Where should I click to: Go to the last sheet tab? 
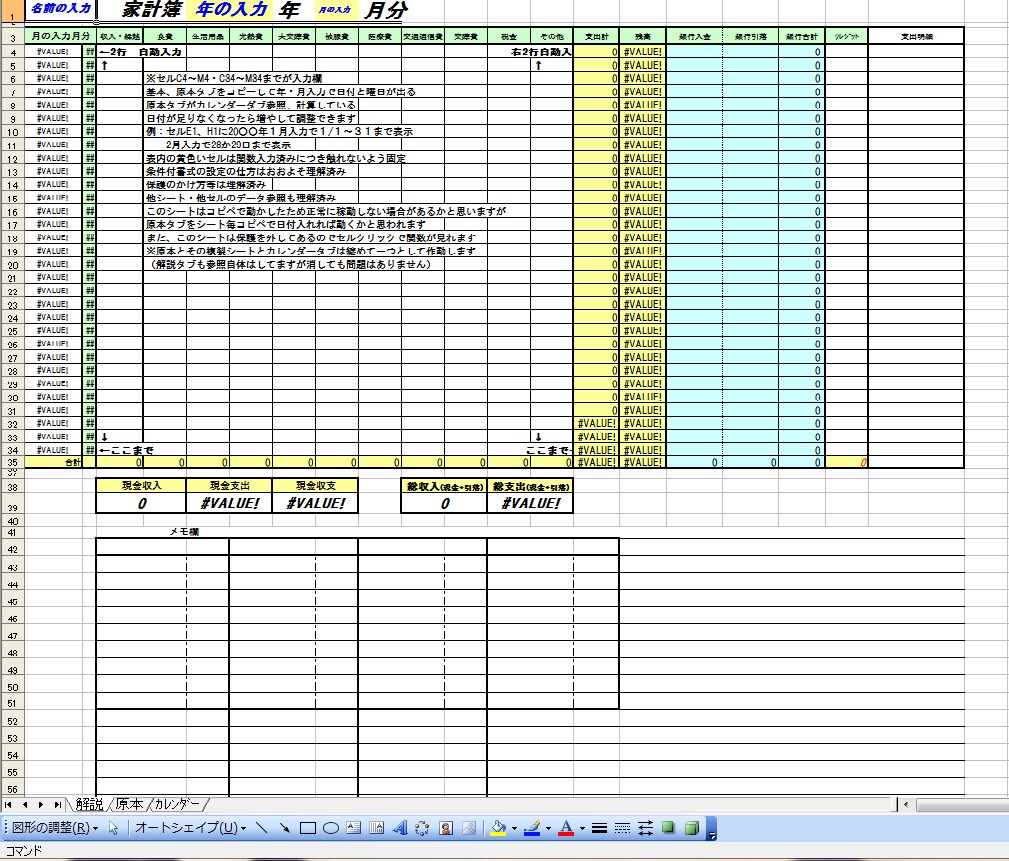tap(57, 804)
